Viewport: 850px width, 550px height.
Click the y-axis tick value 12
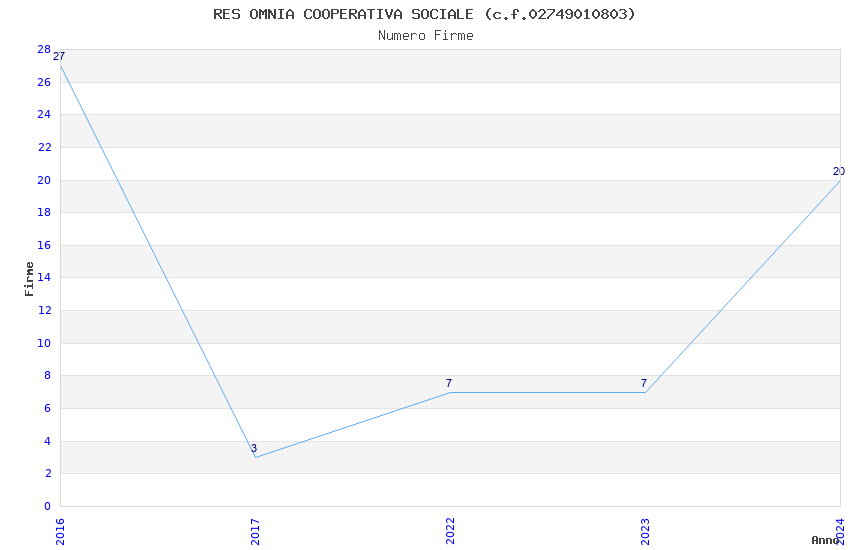[44, 310]
